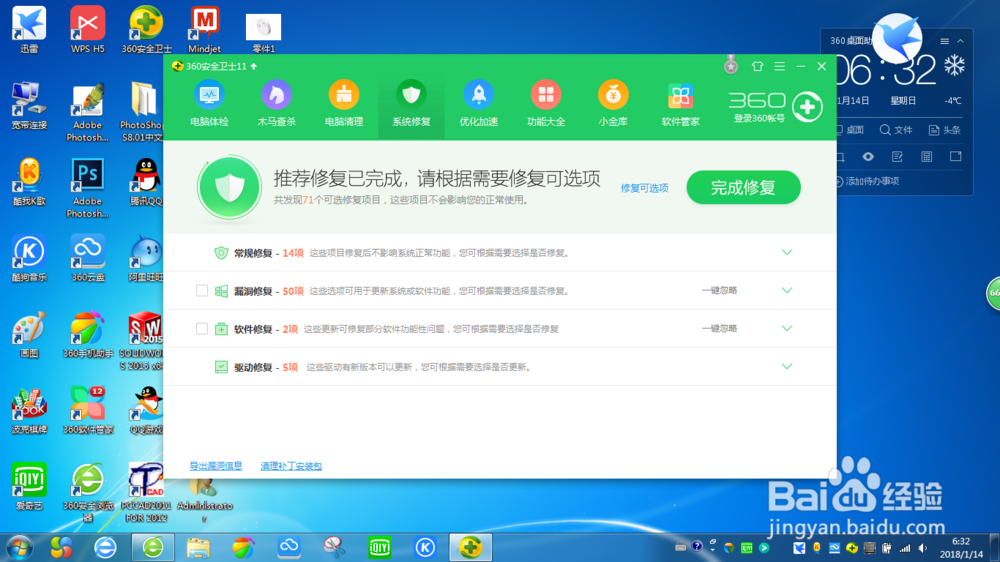The height and width of the screenshot is (562, 1000).
Task: Click the 360 account login plus logo
Action: click(x=807, y=107)
